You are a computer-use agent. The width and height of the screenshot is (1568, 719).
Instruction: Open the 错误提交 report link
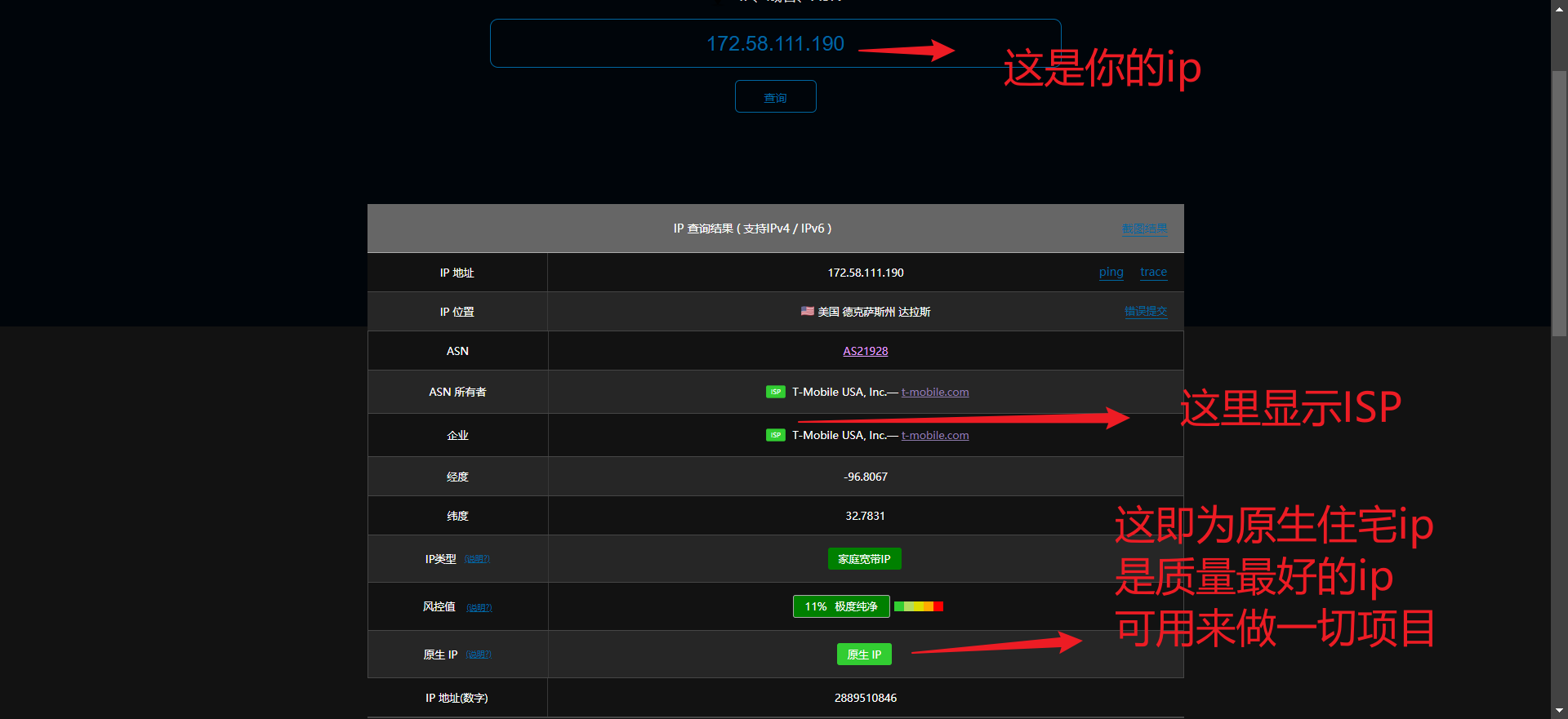pos(1145,311)
